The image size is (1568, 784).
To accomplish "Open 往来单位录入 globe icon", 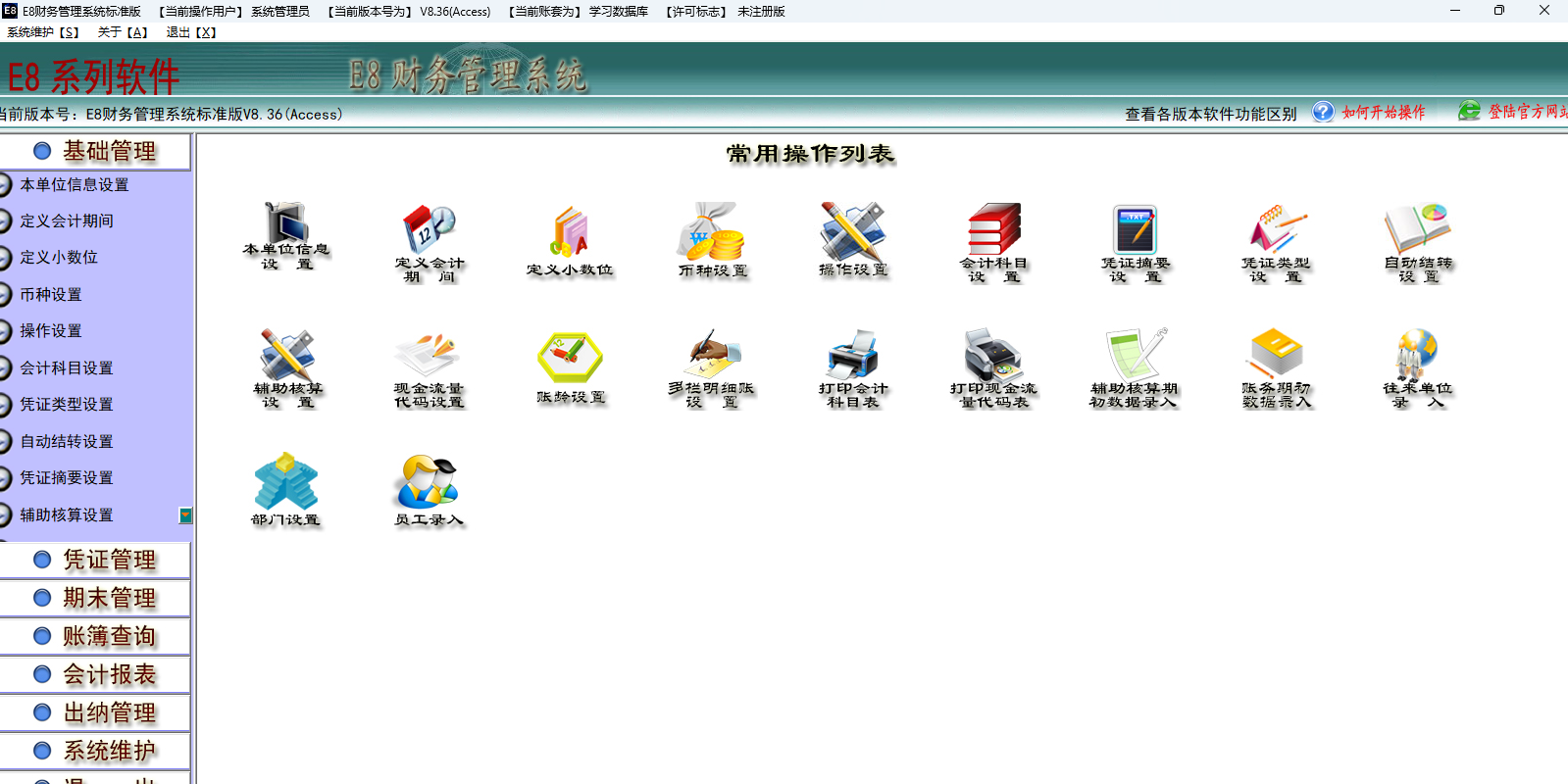I will (1417, 354).
